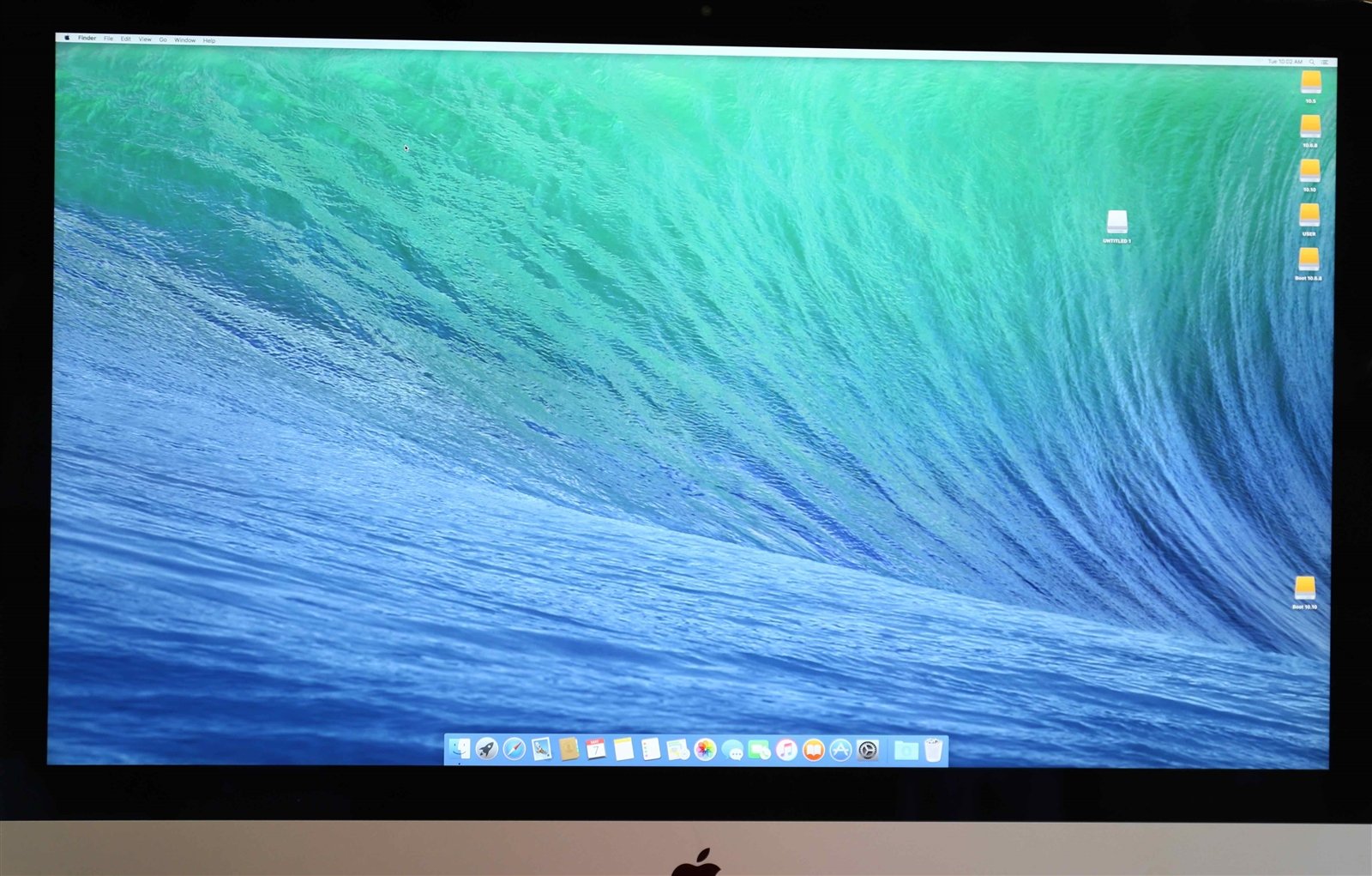Viewport: 1372px width, 876px height.
Task: Open Finder from the Dock
Action: 460,749
